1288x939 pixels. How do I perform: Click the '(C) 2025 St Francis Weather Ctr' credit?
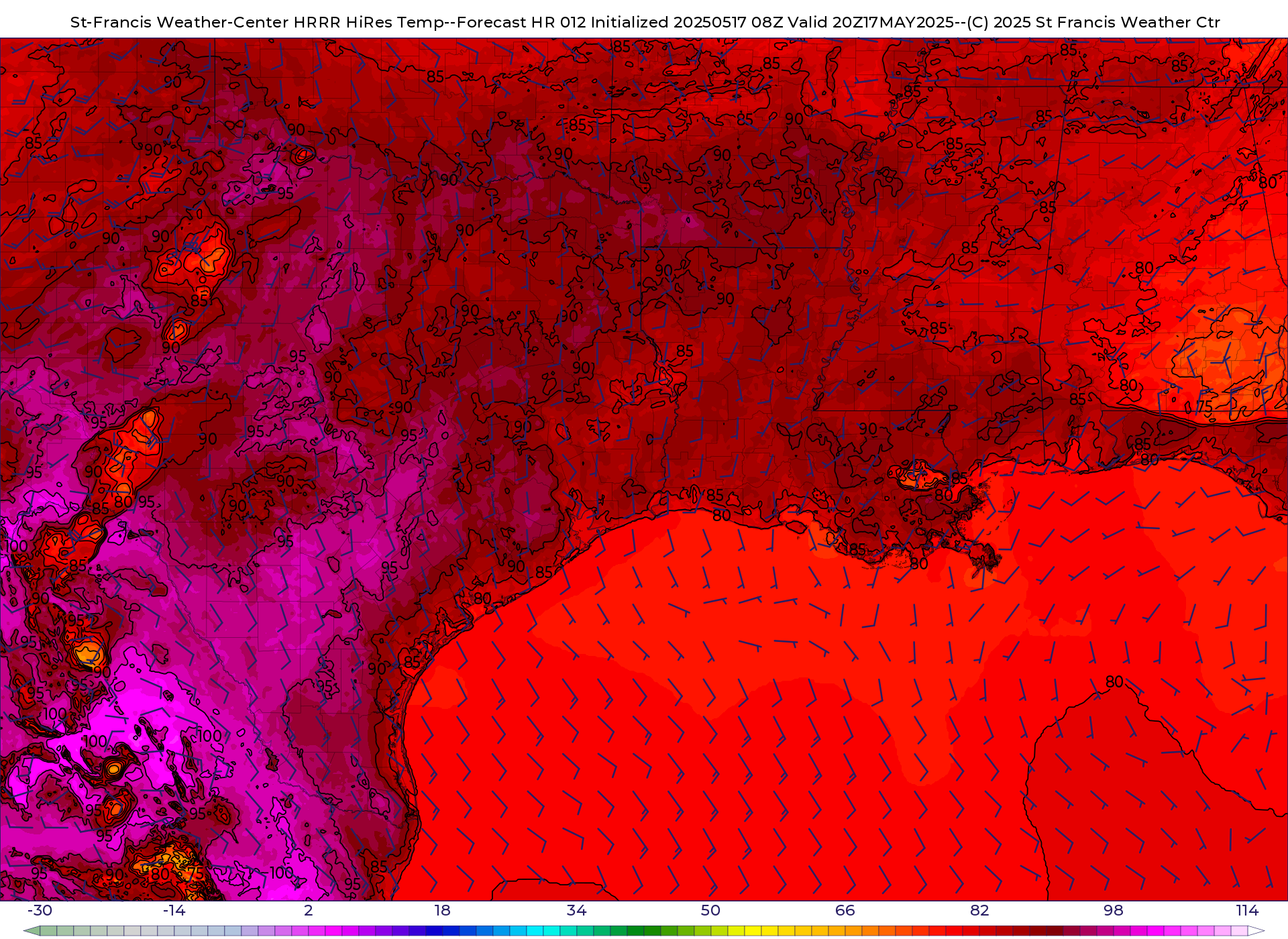pyautogui.click(x=1093, y=22)
